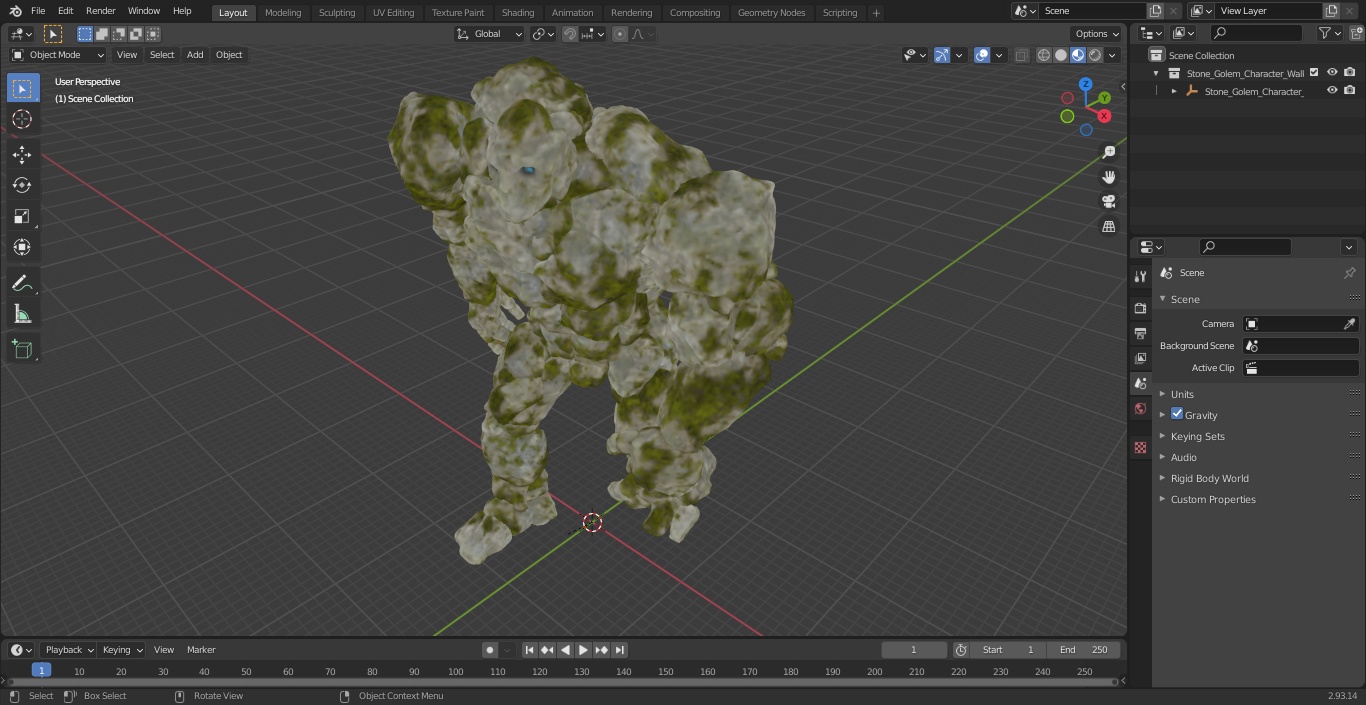Image resolution: width=1366 pixels, height=705 pixels.
Task: Open the Keying dropdown
Action: 122,650
